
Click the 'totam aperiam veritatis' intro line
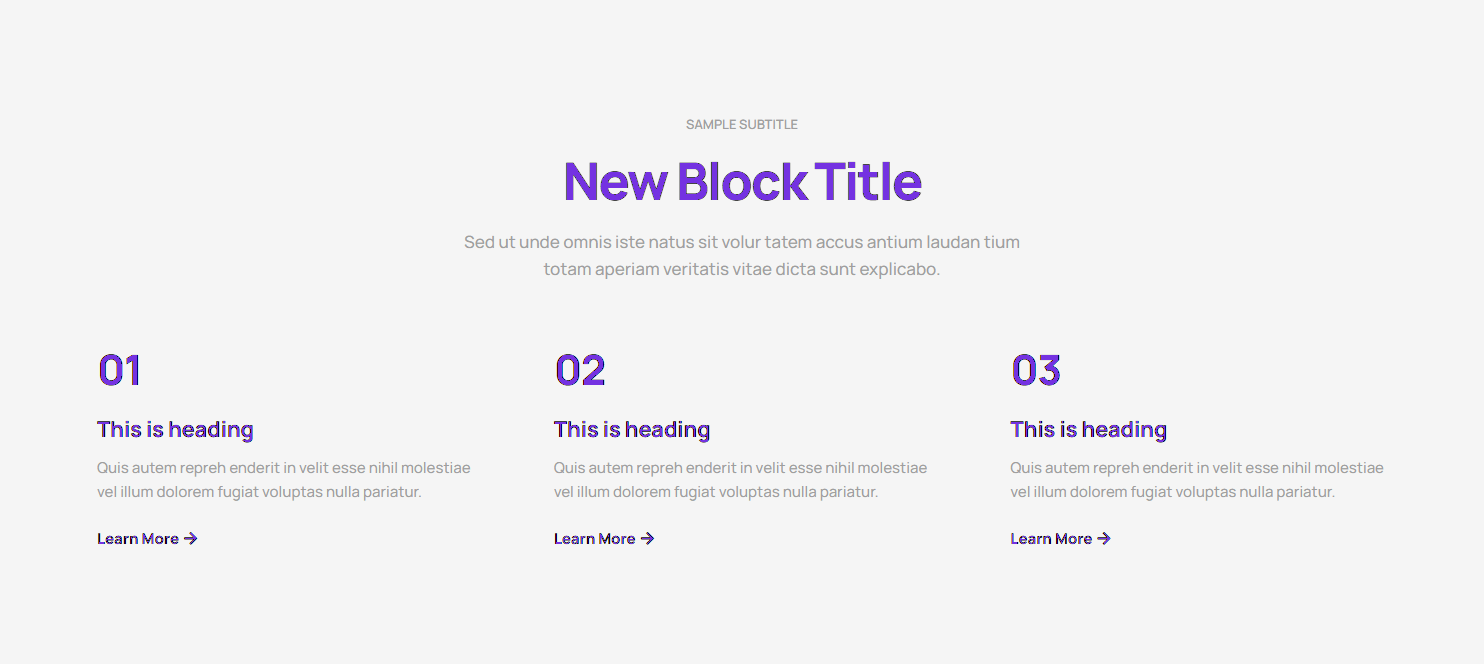pyautogui.click(x=742, y=269)
